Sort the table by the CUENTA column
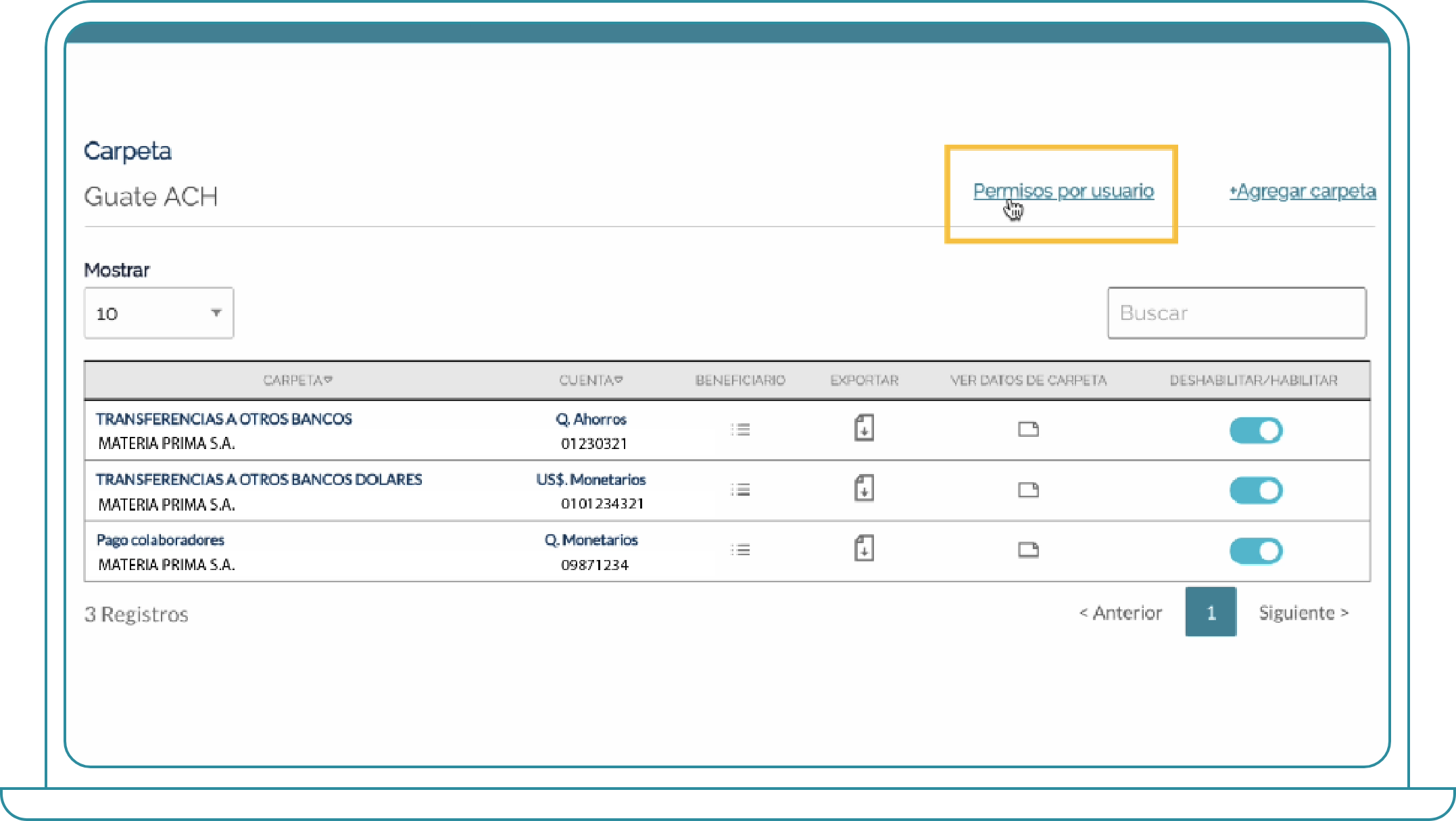The image size is (1456, 821). 591,380
